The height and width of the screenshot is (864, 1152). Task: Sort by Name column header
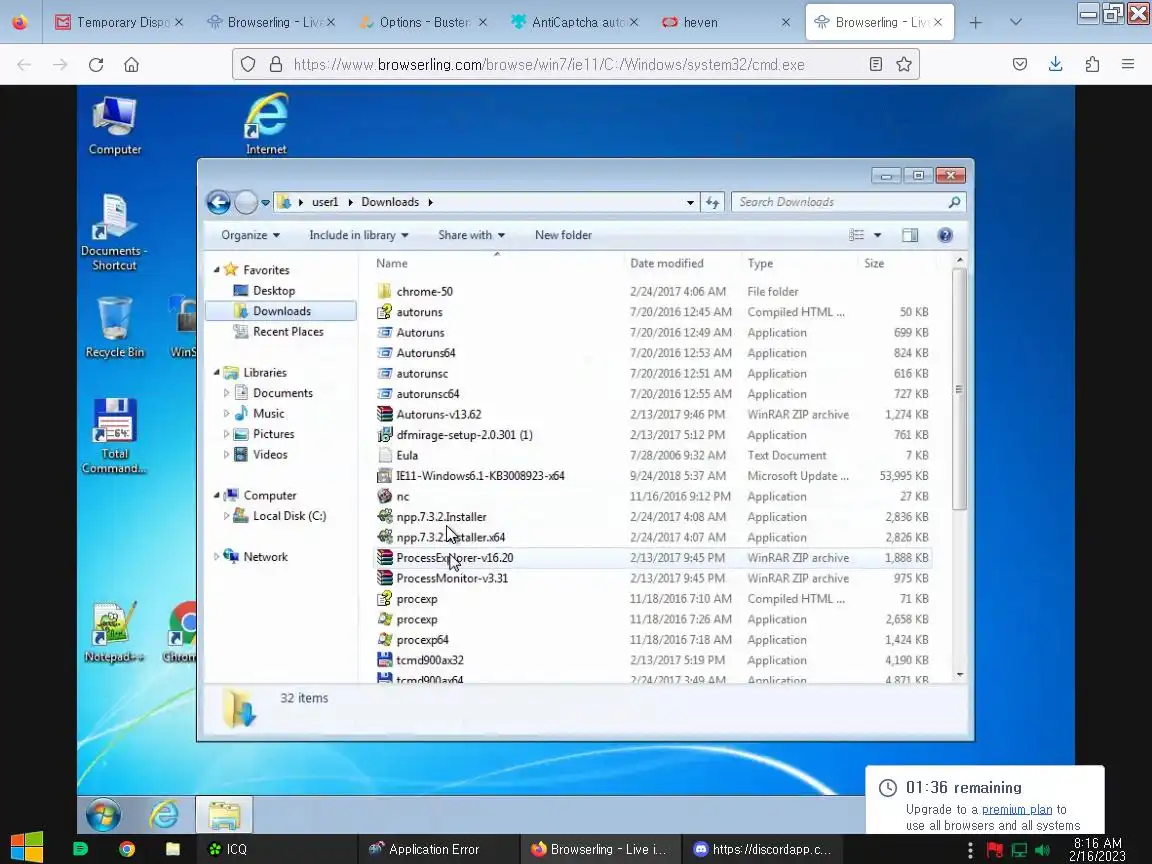[392, 263]
